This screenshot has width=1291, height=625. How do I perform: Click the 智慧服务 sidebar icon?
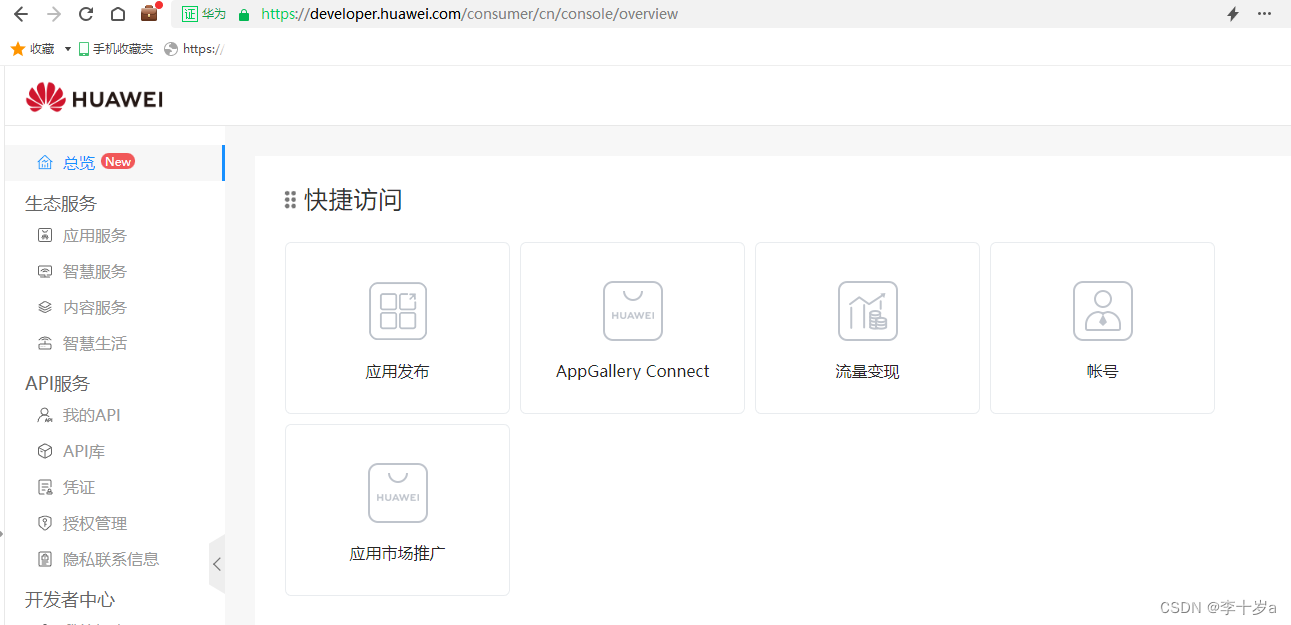[x=44, y=272]
